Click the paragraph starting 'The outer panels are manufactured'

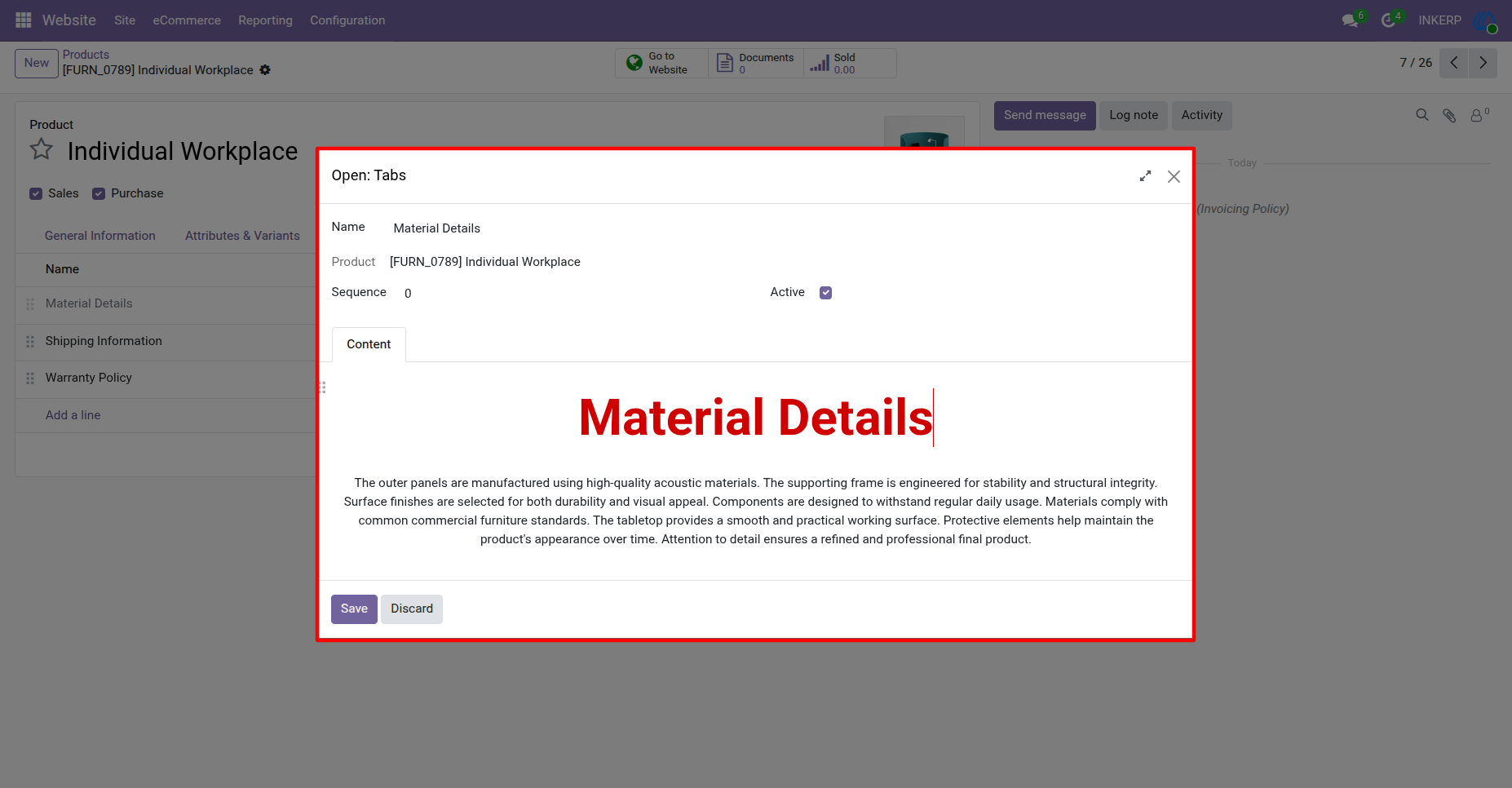755,511
